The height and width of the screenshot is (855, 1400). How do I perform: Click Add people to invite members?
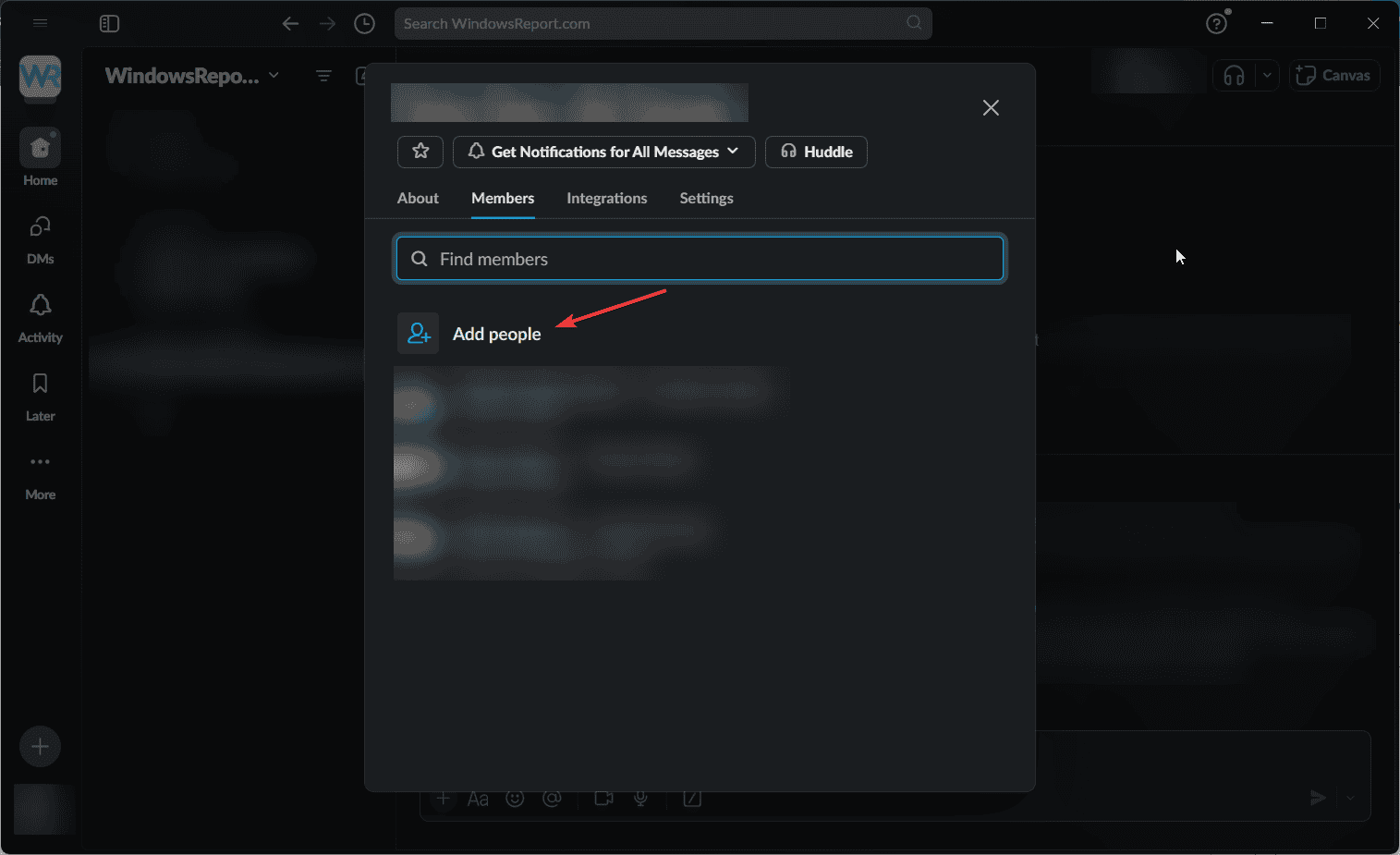(496, 334)
